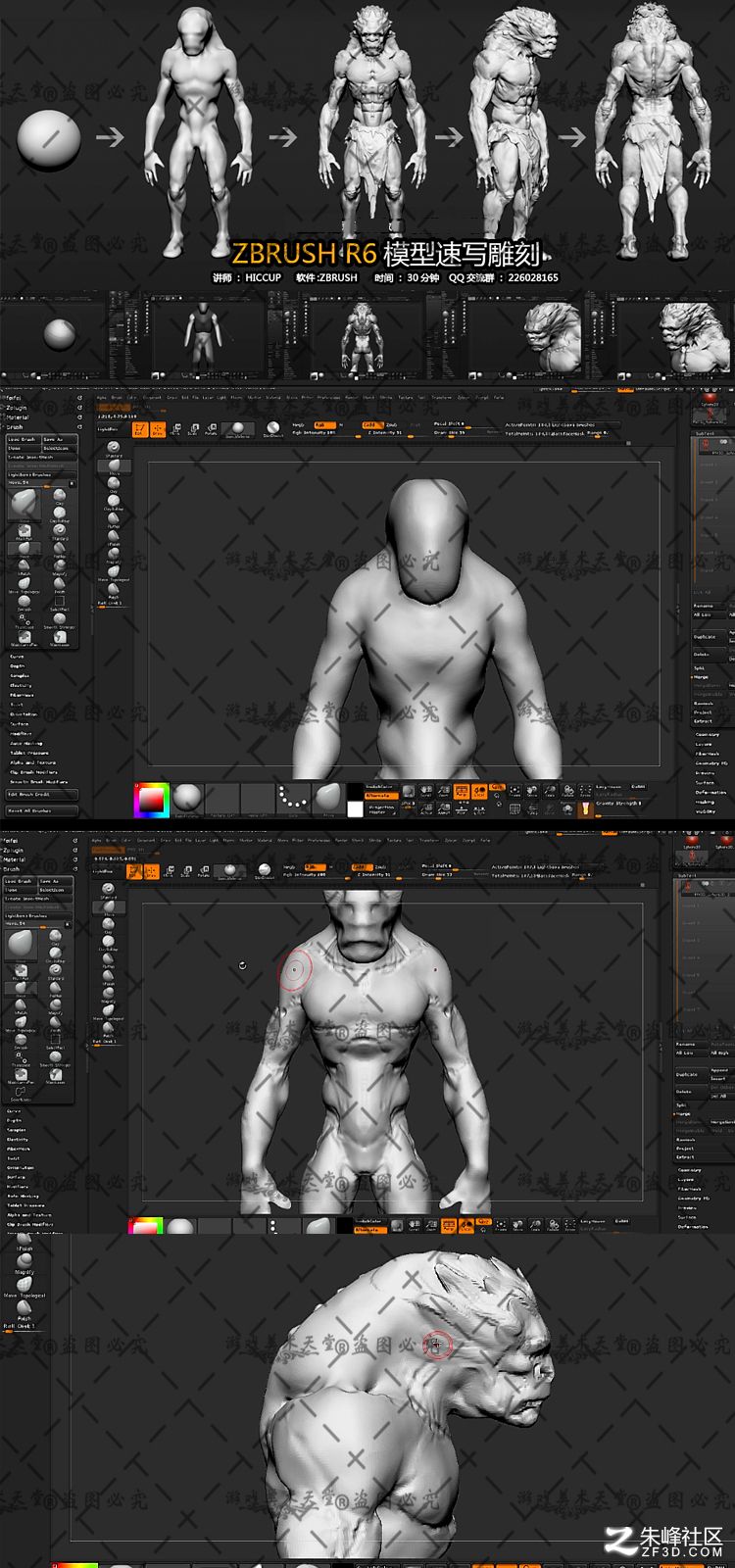
Task: Toggle Edit mode in muscled-model window's toolbar
Action: tap(136, 871)
